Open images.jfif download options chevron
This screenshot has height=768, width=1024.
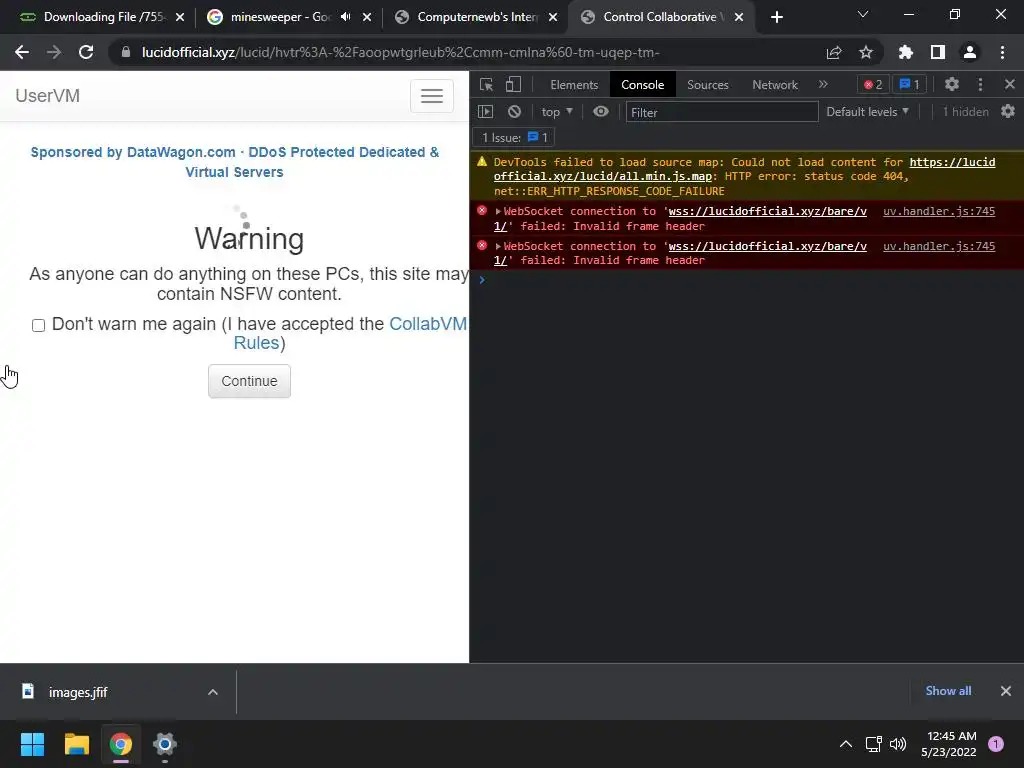[x=213, y=692]
